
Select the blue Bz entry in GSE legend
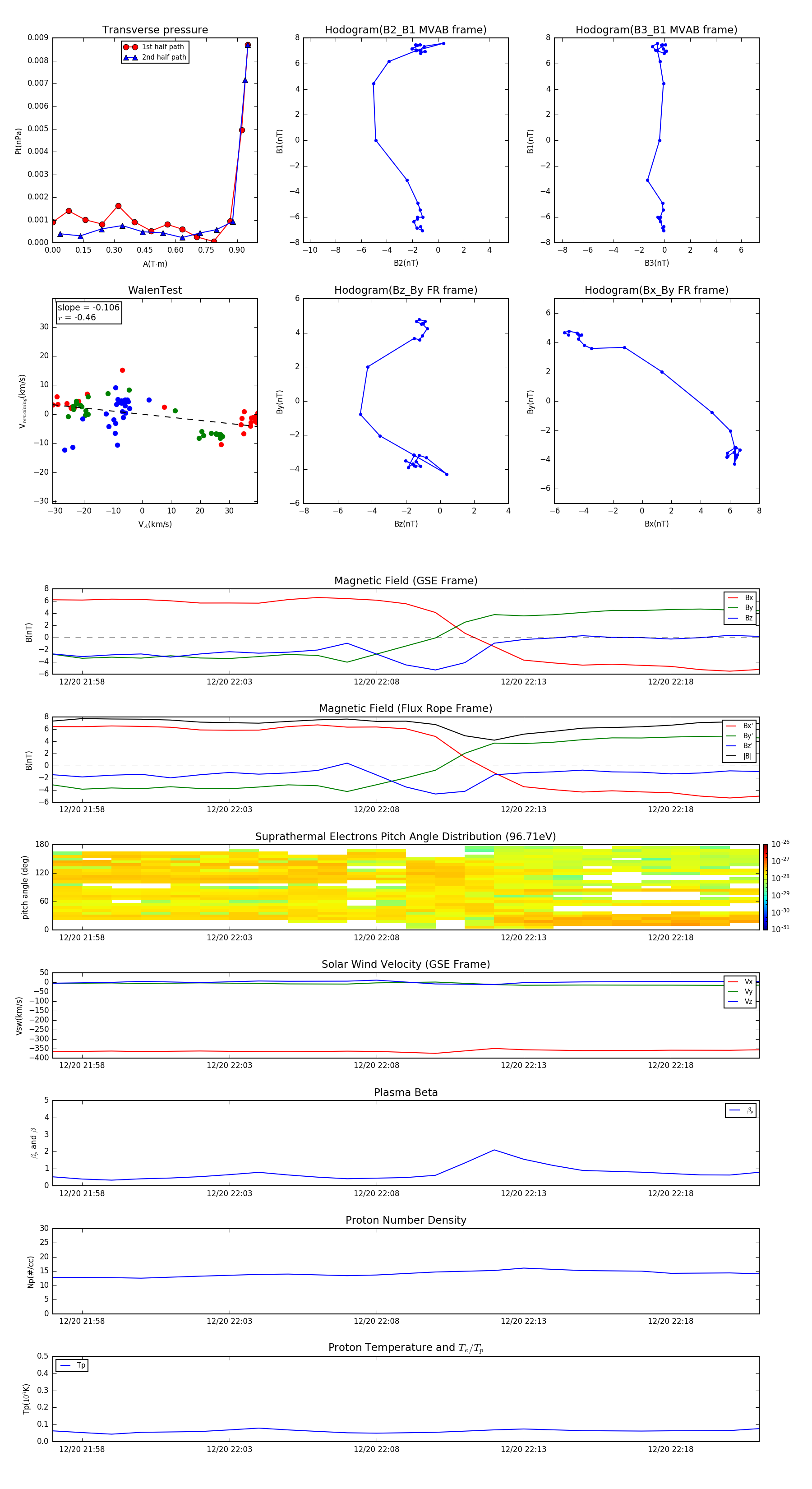pyautogui.click(x=740, y=619)
